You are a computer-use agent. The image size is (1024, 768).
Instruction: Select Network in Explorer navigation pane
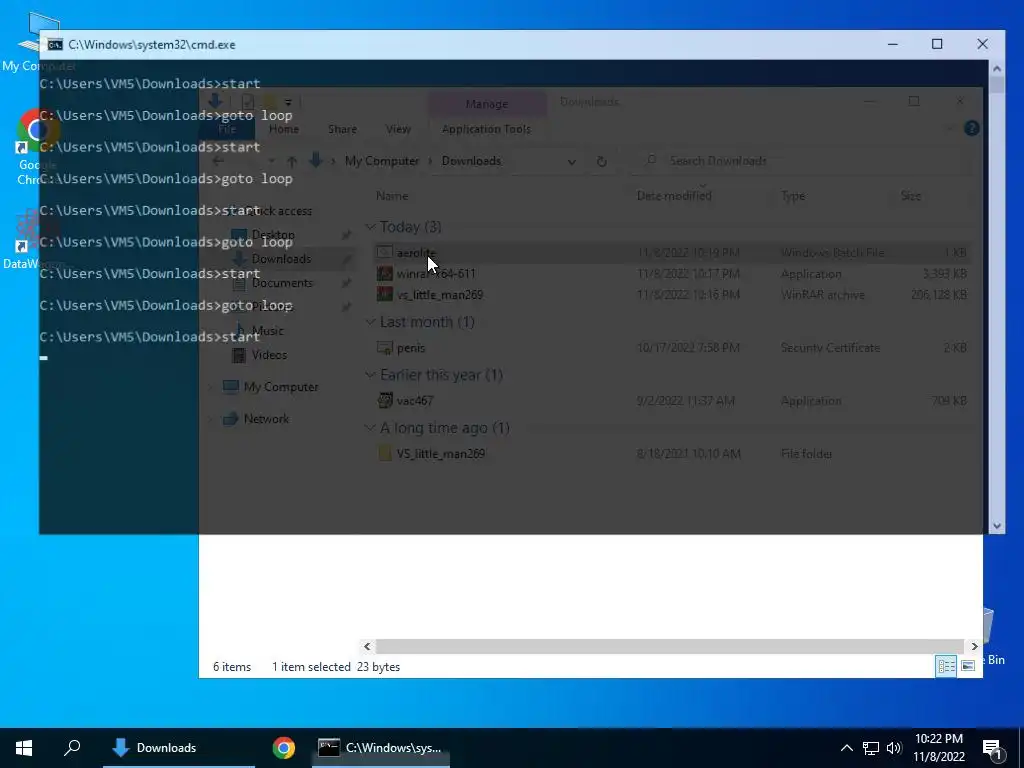coord(266,419)
